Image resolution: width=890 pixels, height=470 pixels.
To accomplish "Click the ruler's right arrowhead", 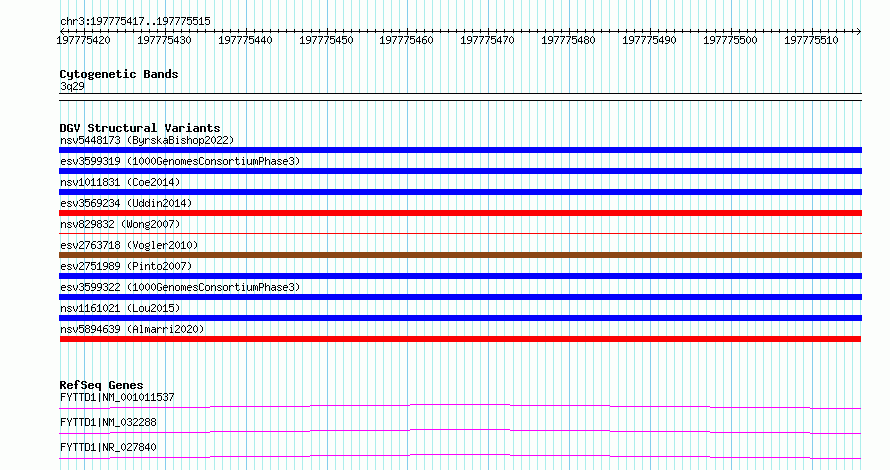I will pyautogui.click(x=859, y=31).
